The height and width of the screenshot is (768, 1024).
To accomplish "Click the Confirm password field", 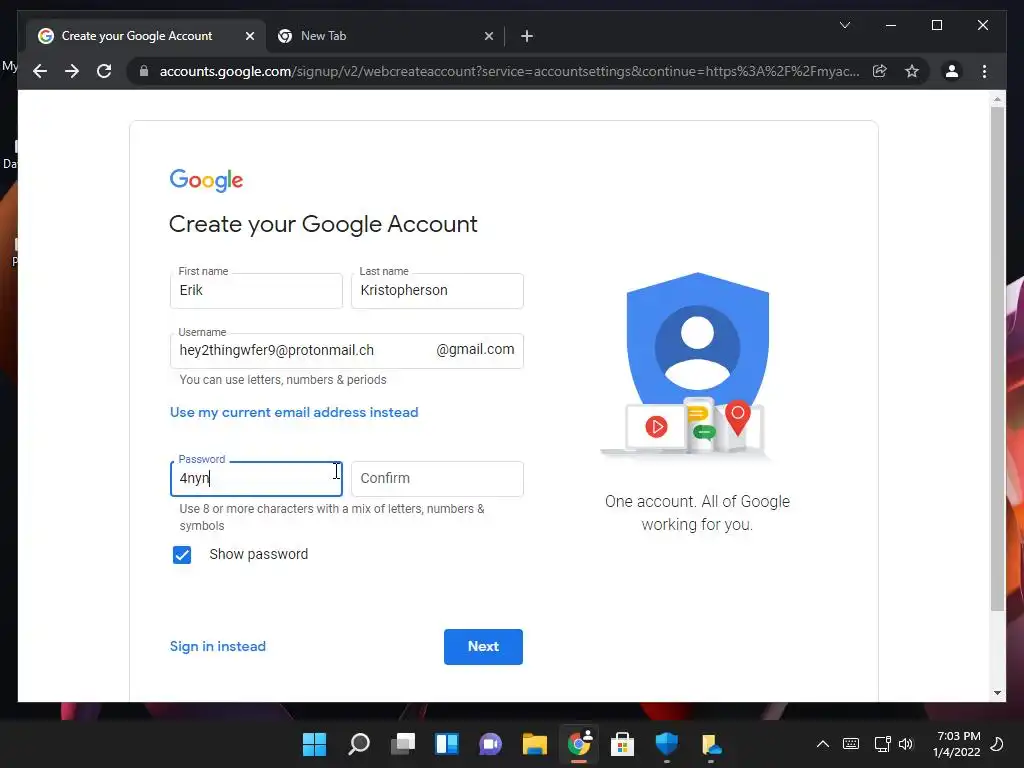I will tap(437, 479).
